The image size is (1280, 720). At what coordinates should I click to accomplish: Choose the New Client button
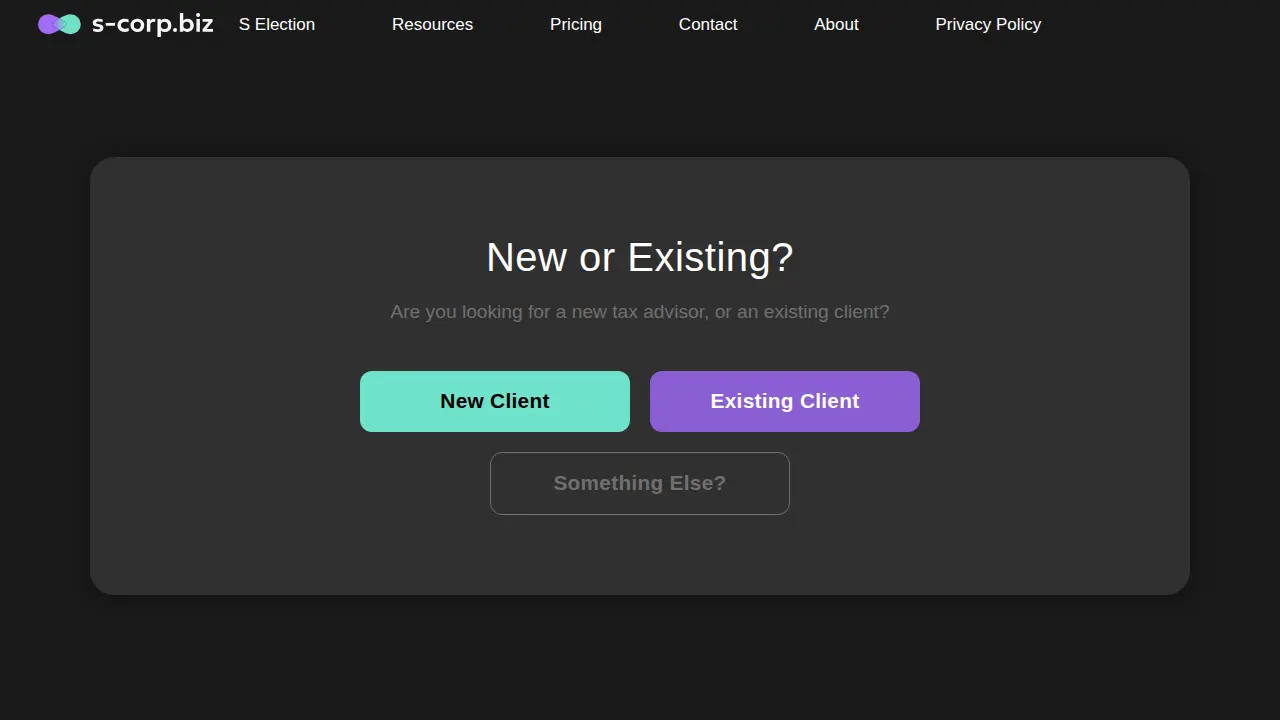tap(495, 401)
